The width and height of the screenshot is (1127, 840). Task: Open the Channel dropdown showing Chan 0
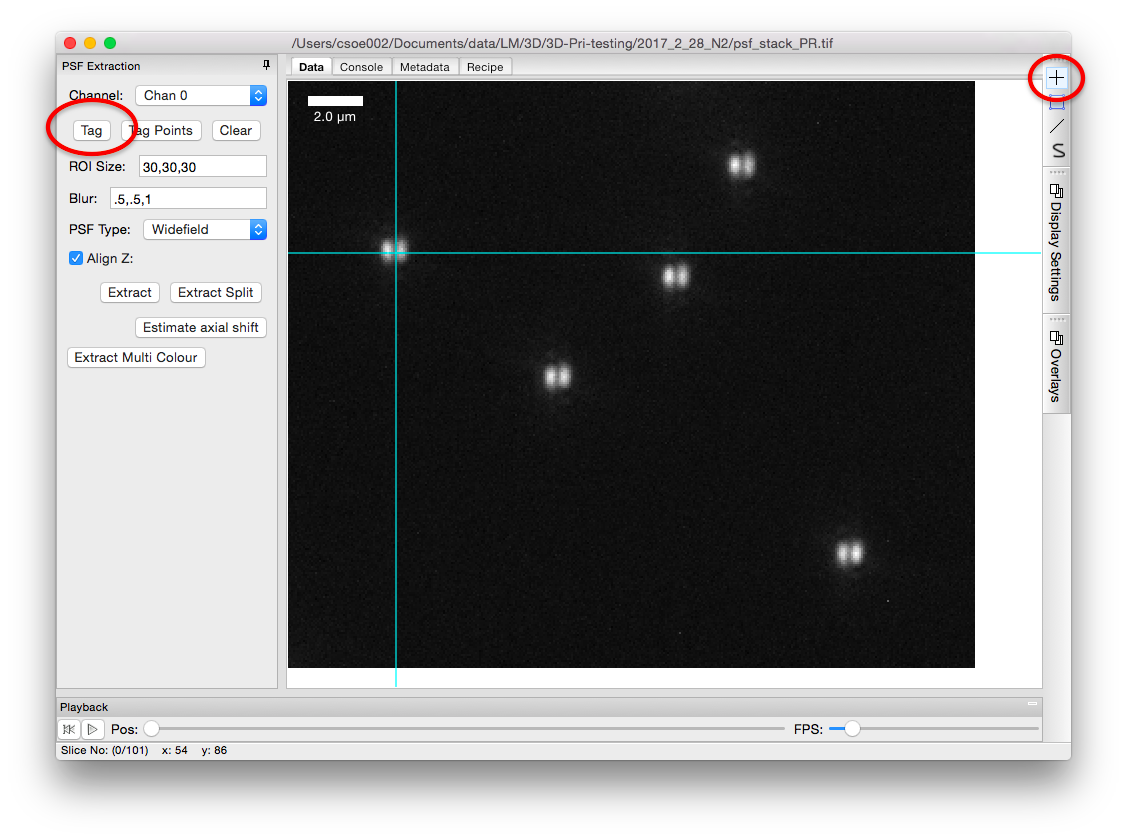201,95
